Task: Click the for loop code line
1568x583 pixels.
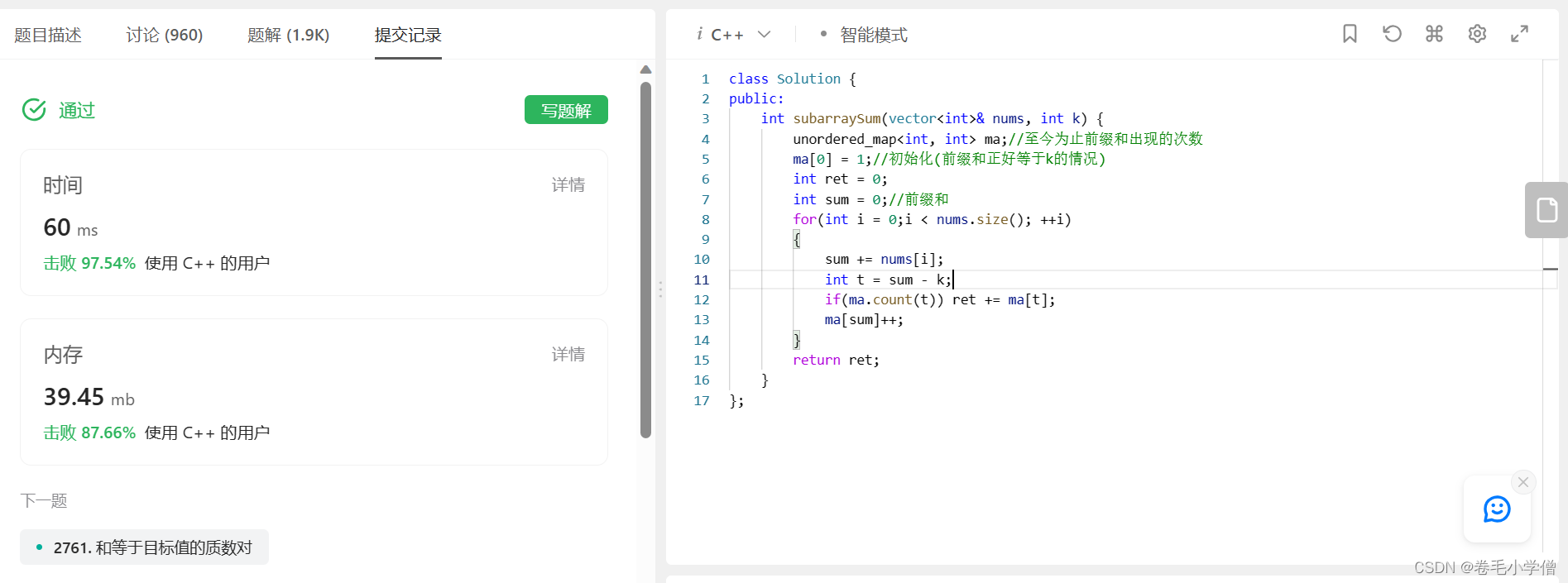Action: [932, 219]
